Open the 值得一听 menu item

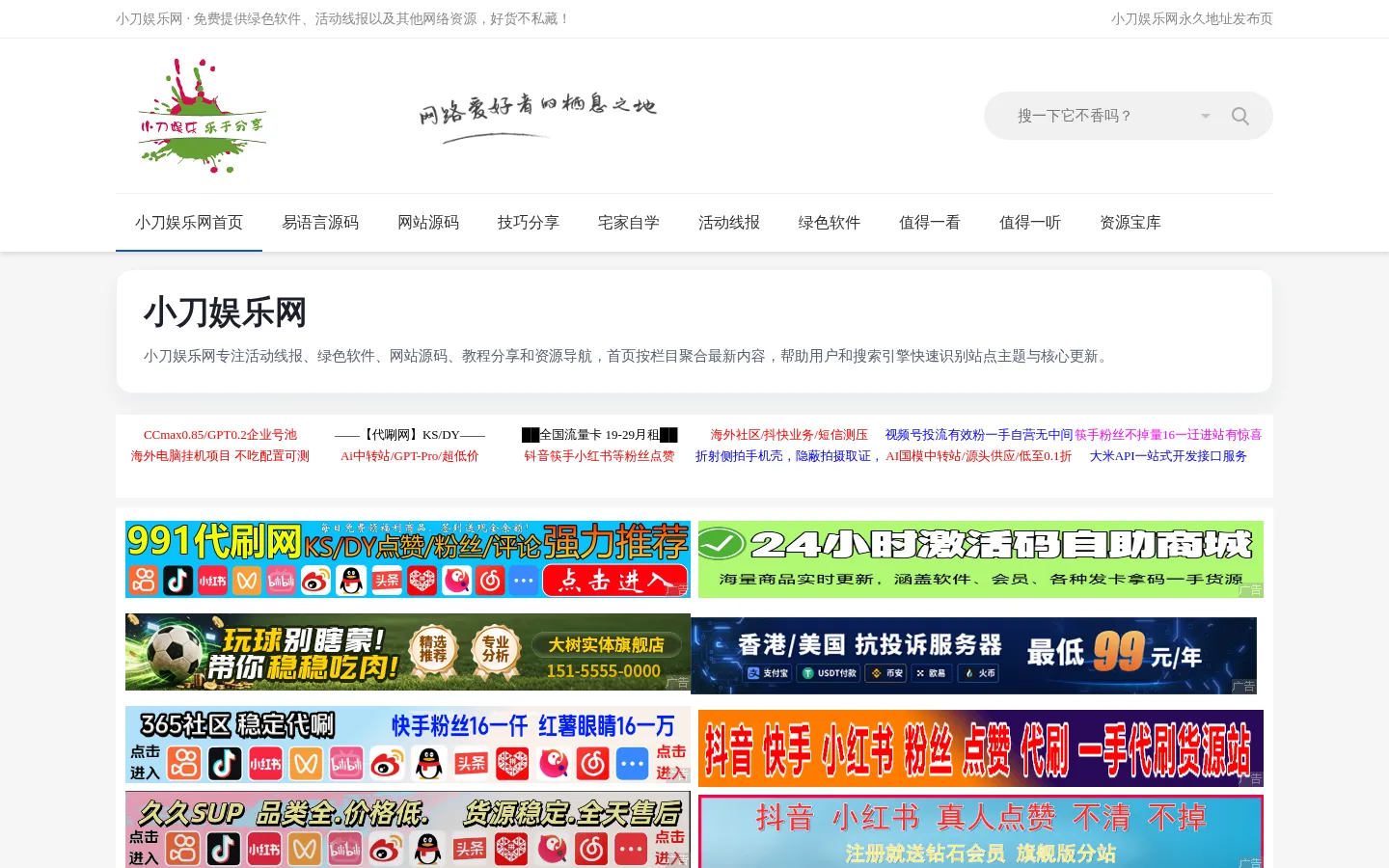point(1030,223)
